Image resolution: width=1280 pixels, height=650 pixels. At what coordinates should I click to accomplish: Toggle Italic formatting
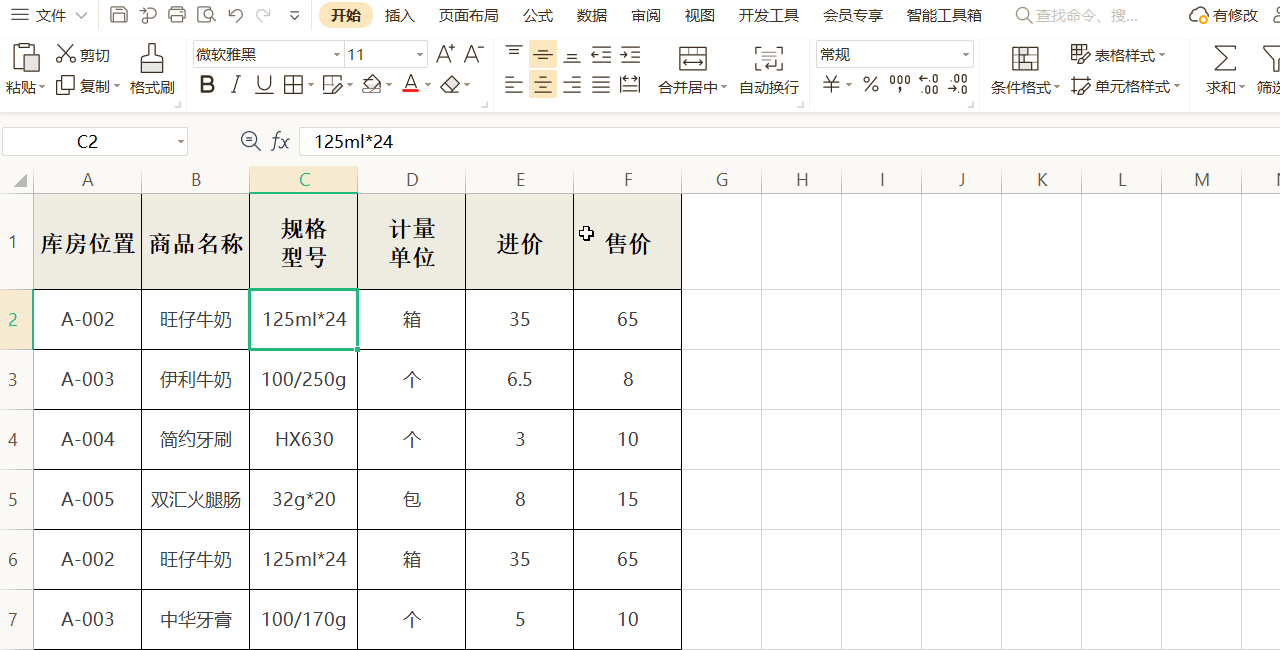[x=236, y=85]
